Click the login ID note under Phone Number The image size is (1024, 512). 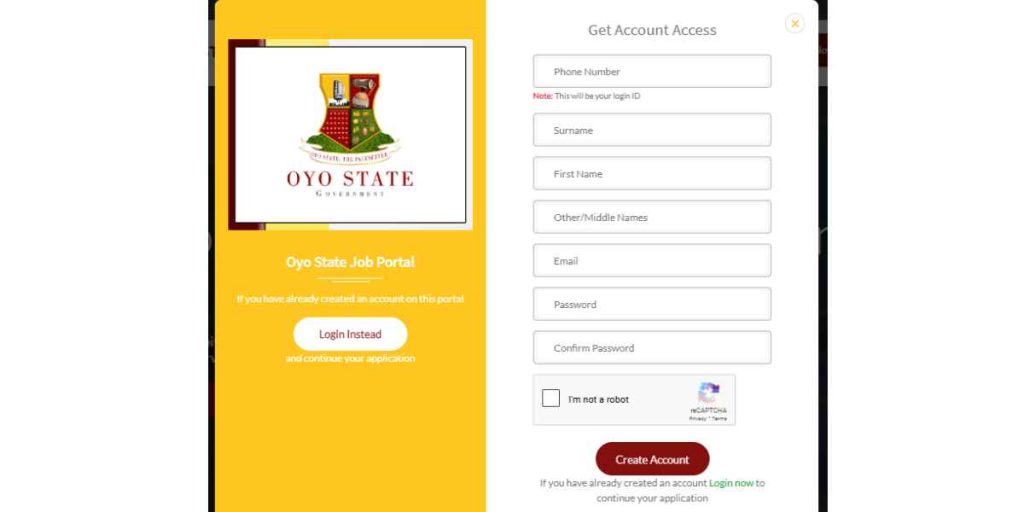(586, 96)
